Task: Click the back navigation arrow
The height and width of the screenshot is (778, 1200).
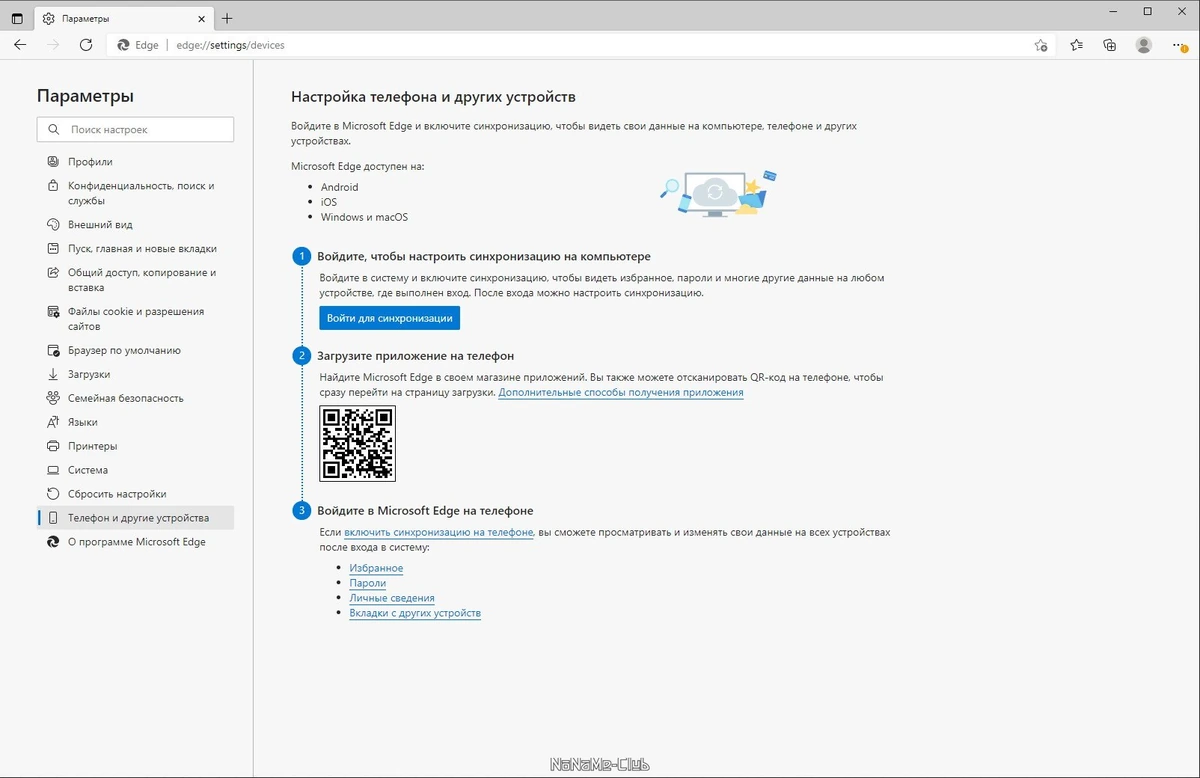Action: point(20,45)
